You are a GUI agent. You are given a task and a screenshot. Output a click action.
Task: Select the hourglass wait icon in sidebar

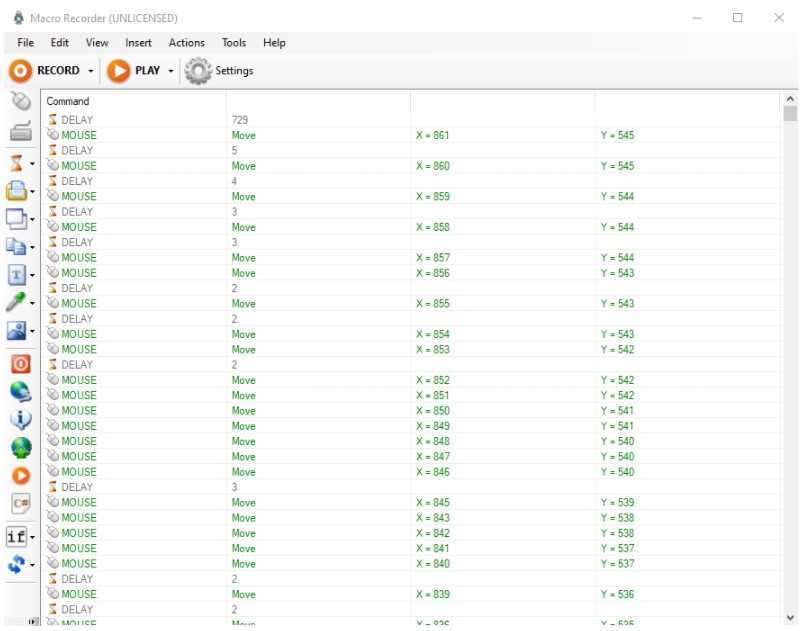[17, 162]
